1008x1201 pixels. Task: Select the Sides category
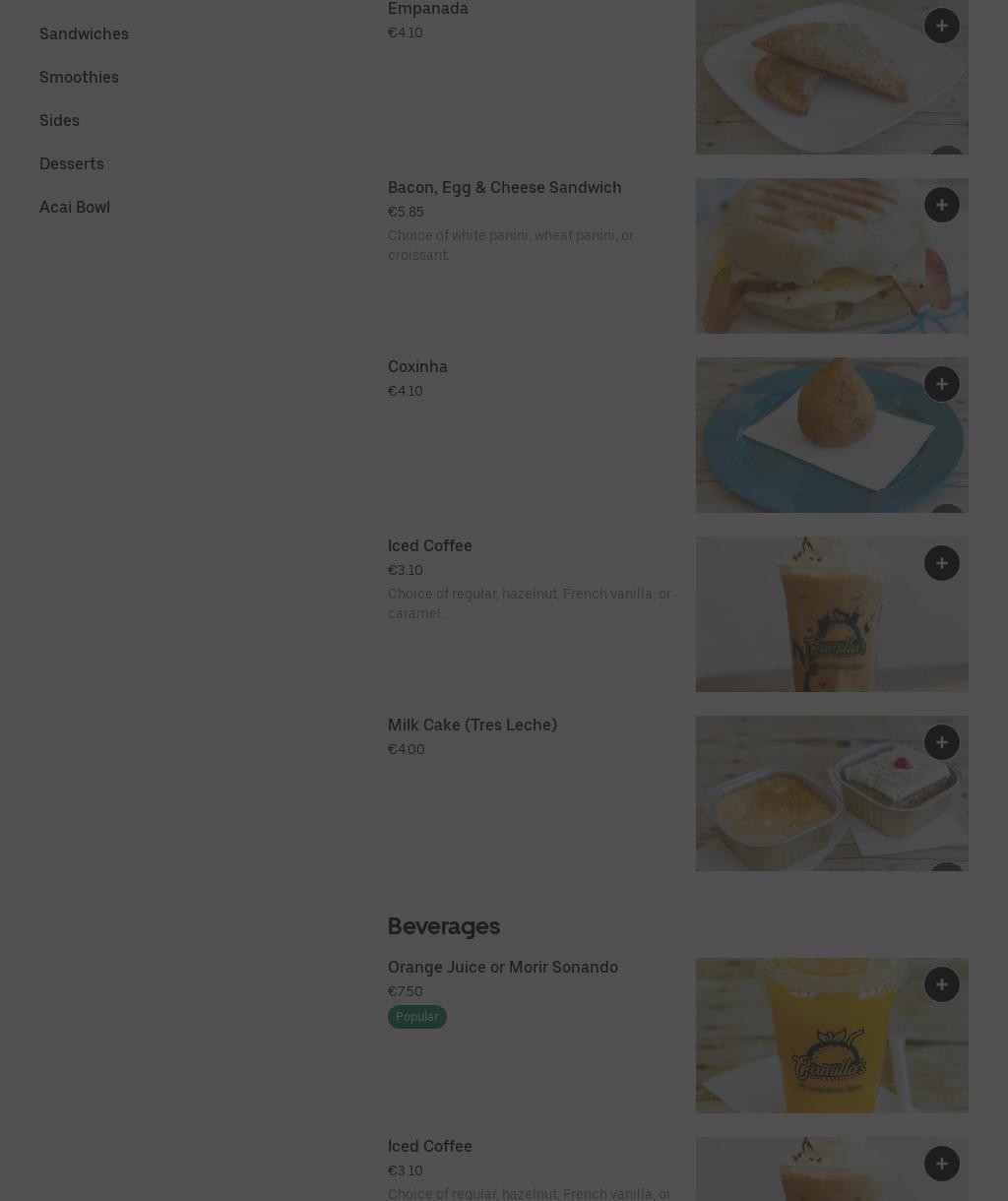[59, 120]
